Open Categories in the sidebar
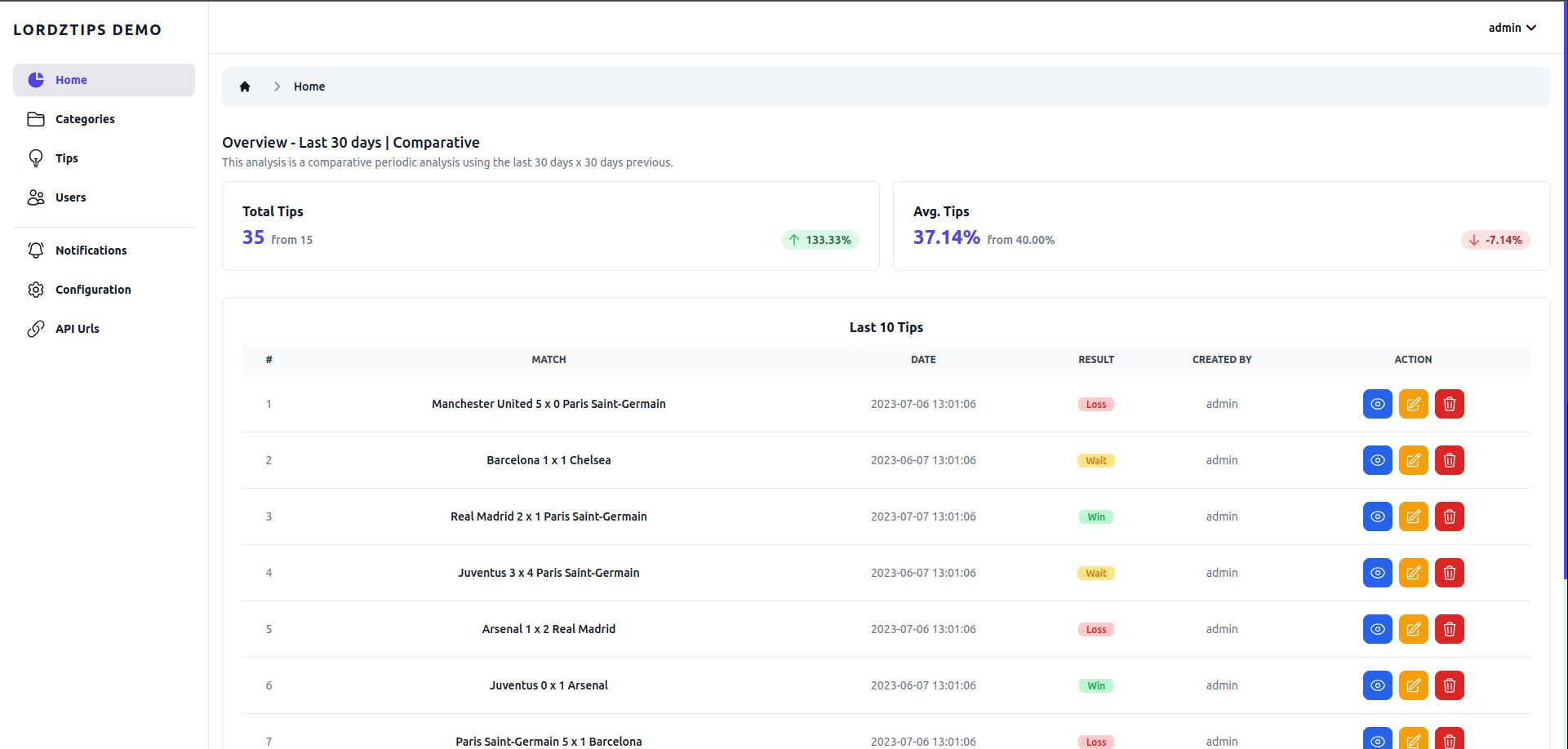The image size is (1568, 749). (x=85, y=119)
